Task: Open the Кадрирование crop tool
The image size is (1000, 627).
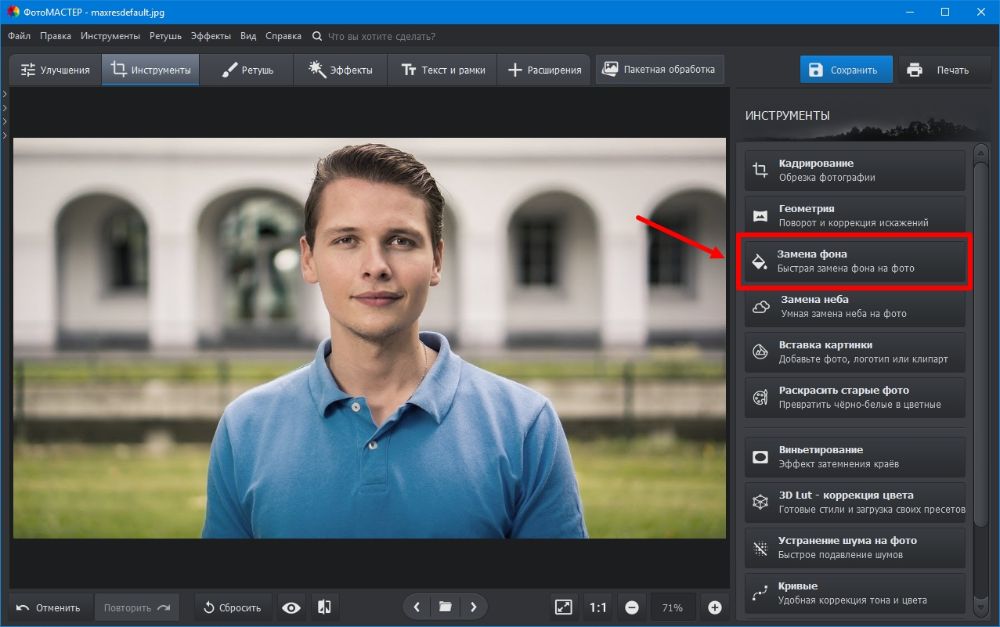Action: [855, 170]
